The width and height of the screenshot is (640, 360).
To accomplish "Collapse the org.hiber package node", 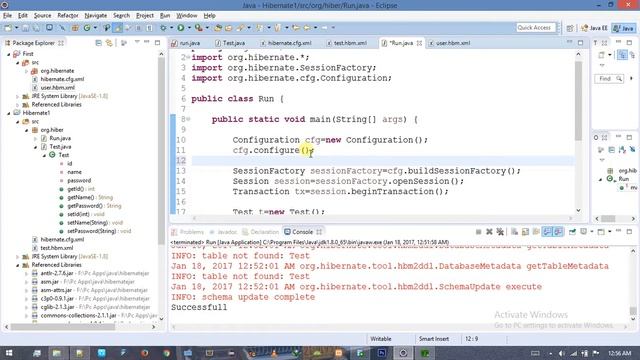I will click(x=27, y=130).
